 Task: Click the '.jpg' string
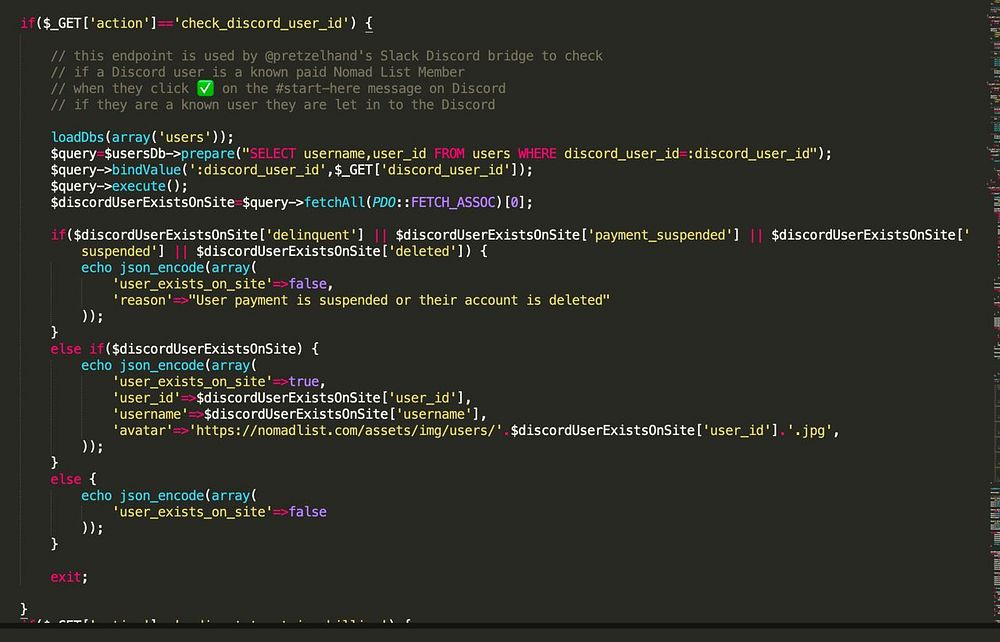click(809, 430)
